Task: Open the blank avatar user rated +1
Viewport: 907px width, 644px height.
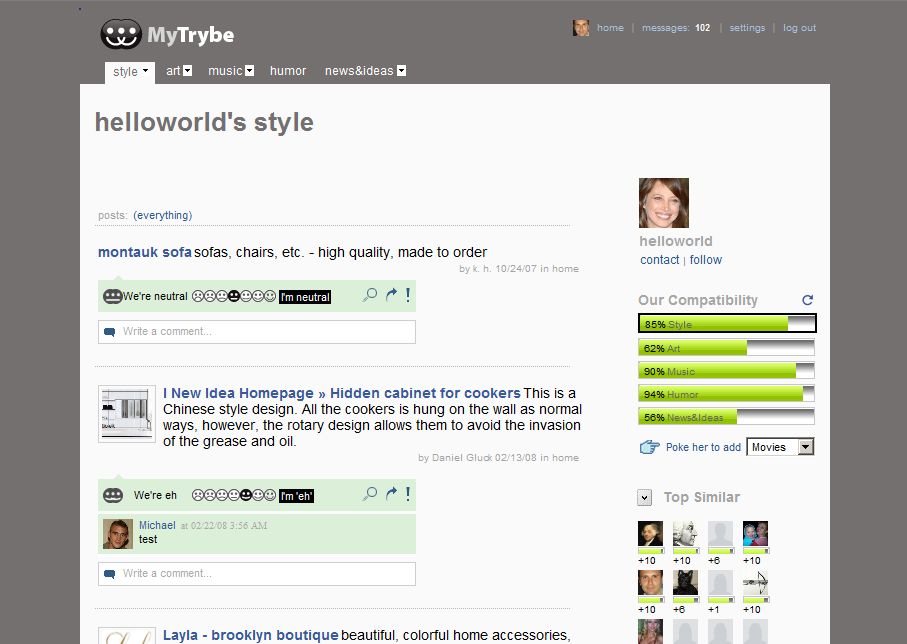Action: click(x=720, y=583)
